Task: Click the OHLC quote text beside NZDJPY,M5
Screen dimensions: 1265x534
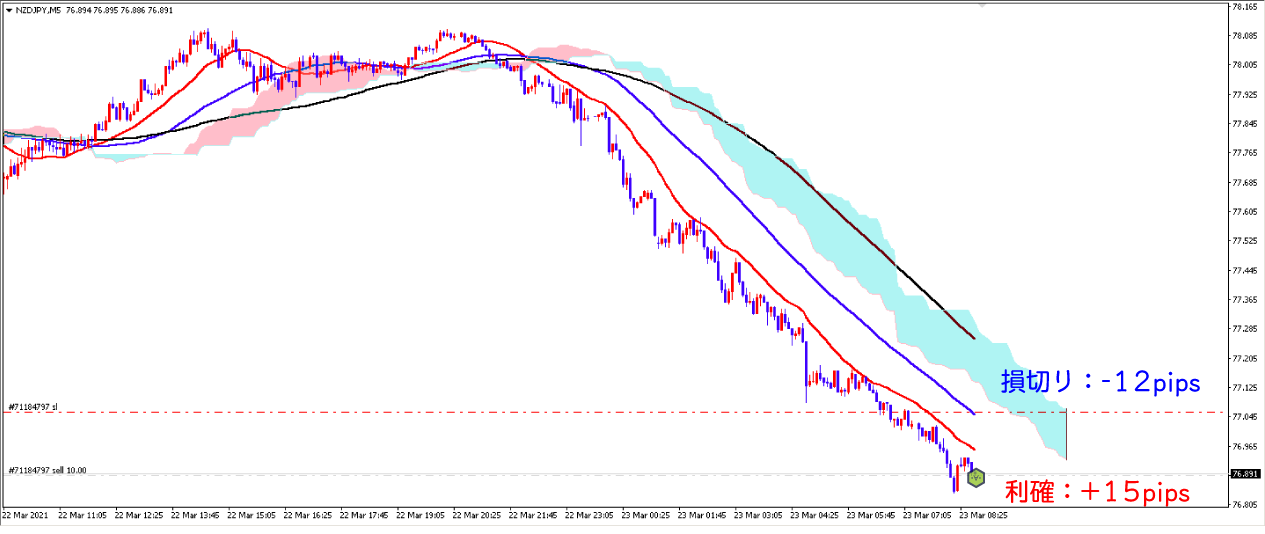Action: pos(121,9)
